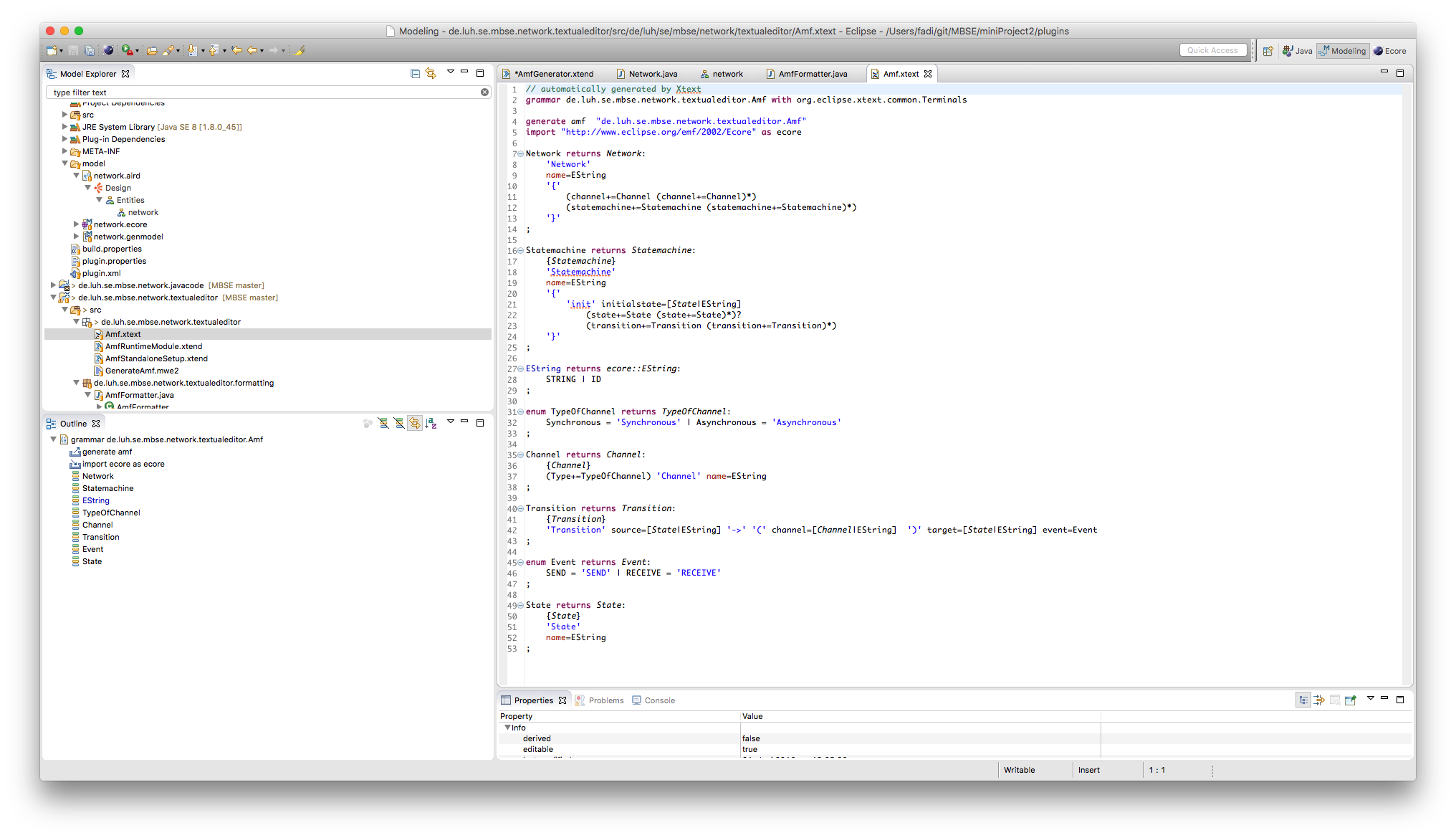The image size is (1456, 838).
Task: Switch to Java perspective
Action: (1298, 51)
